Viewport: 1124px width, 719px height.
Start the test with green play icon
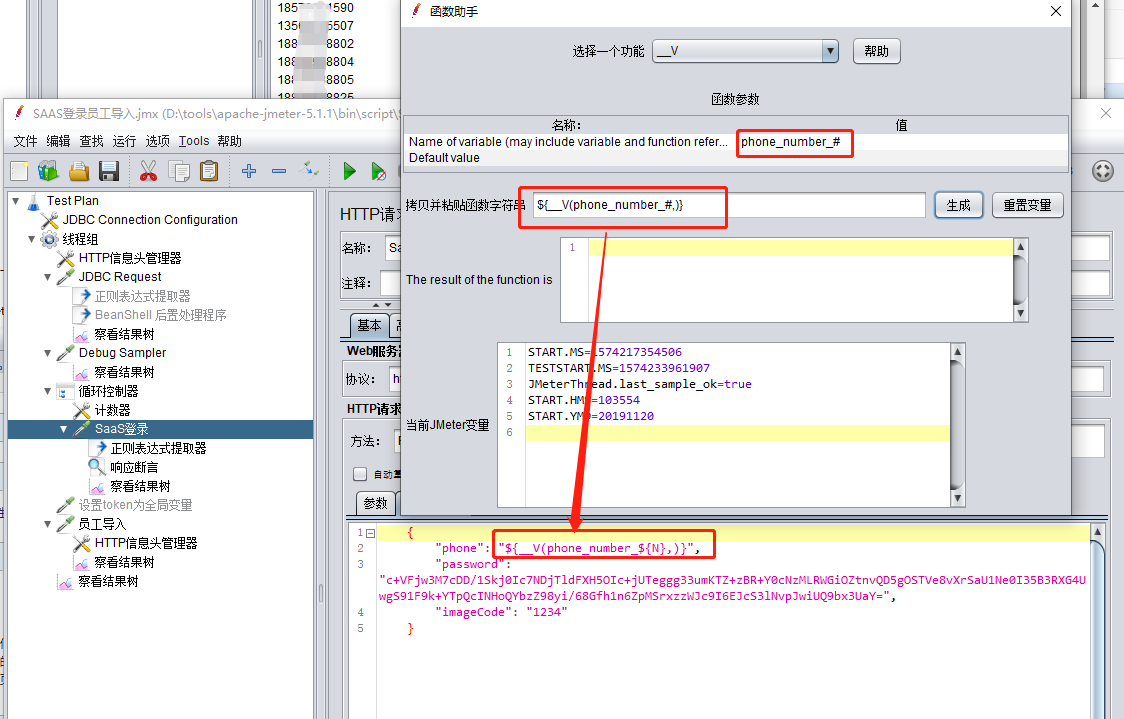pos(349,171)
